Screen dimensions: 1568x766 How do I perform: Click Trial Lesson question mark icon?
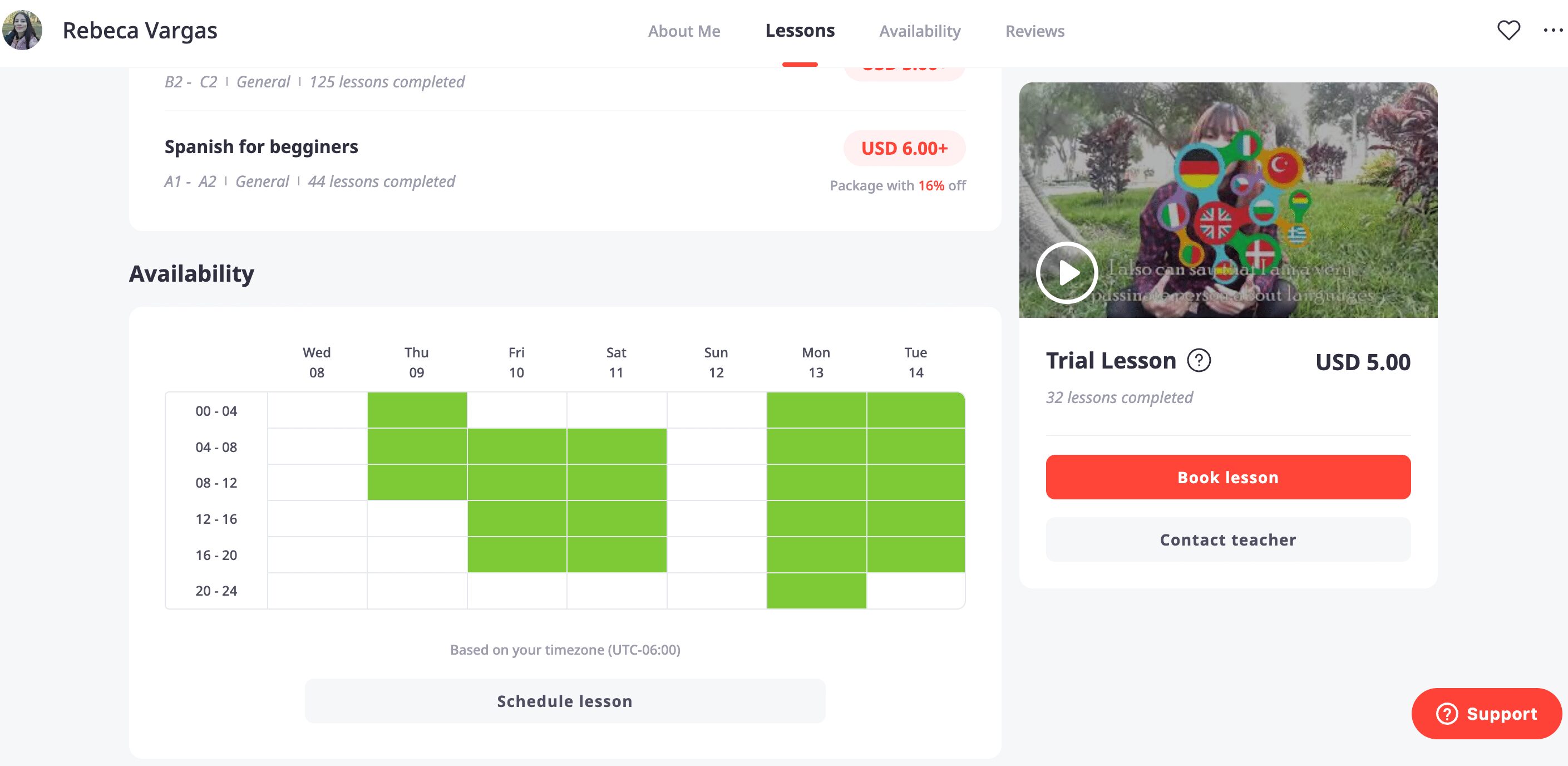[x=1199, y=361]
